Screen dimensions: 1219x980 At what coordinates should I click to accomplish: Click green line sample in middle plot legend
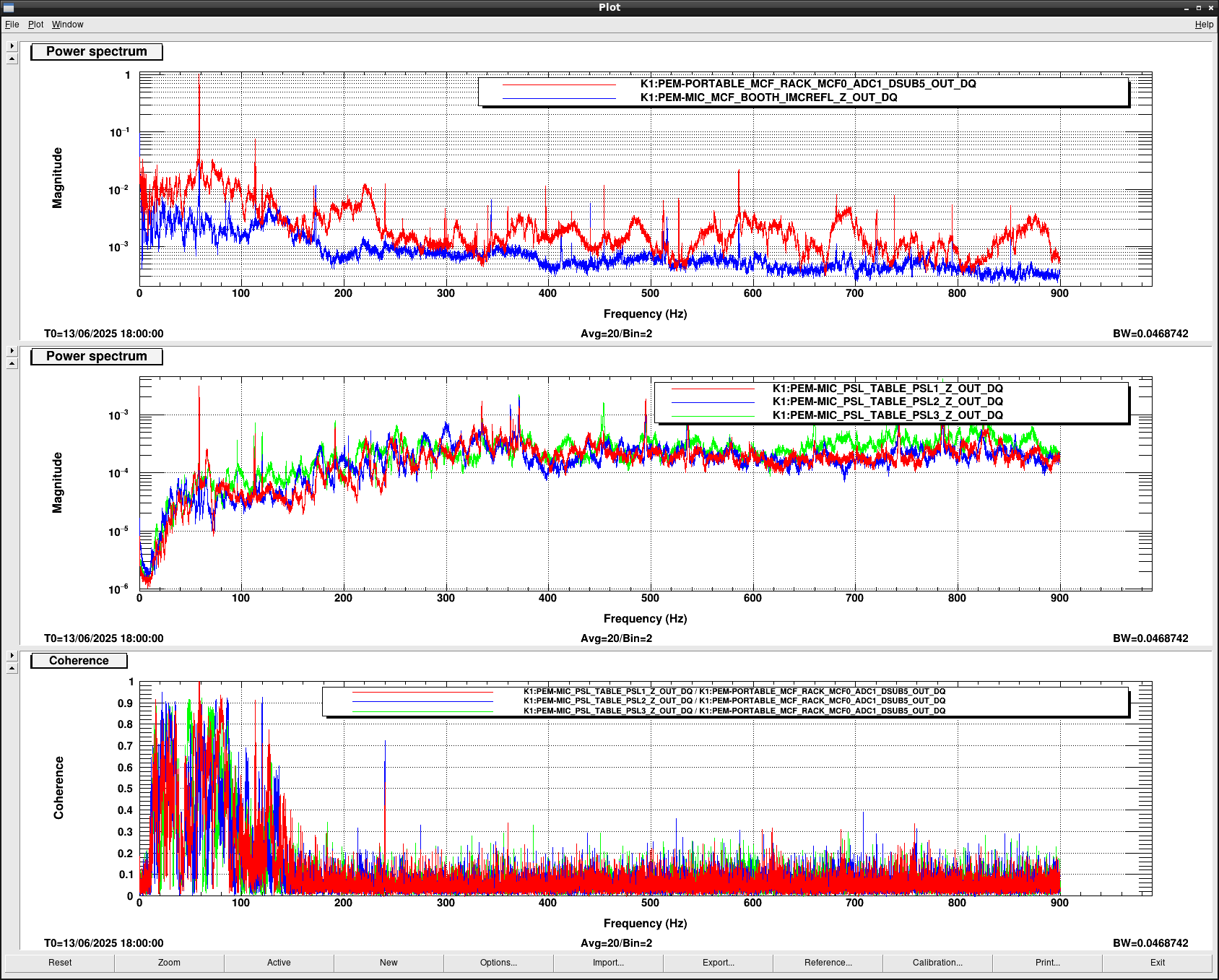713,416
